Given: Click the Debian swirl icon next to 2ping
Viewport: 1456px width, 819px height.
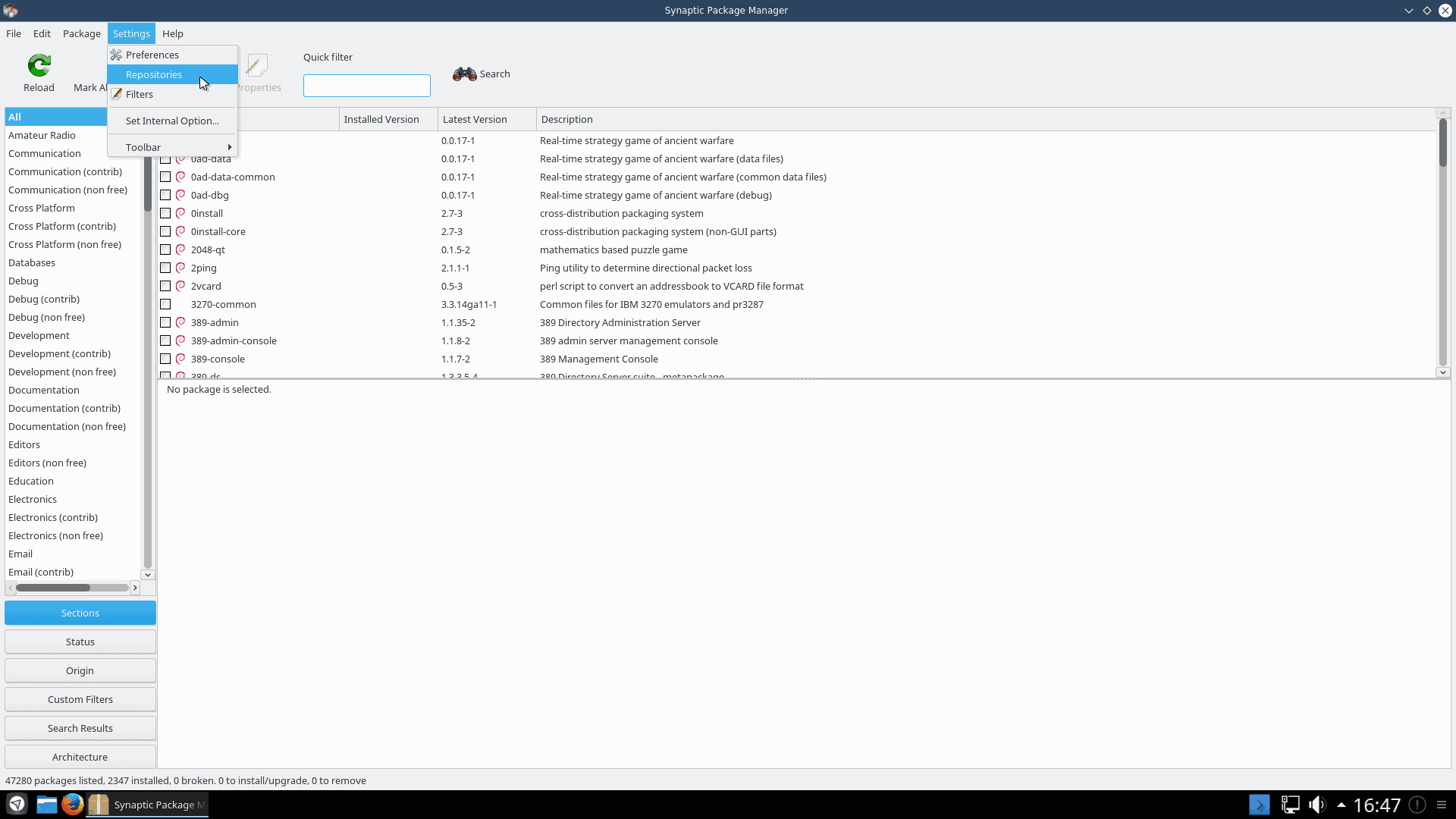Looking at the screenshot, I should pos(180,268).
